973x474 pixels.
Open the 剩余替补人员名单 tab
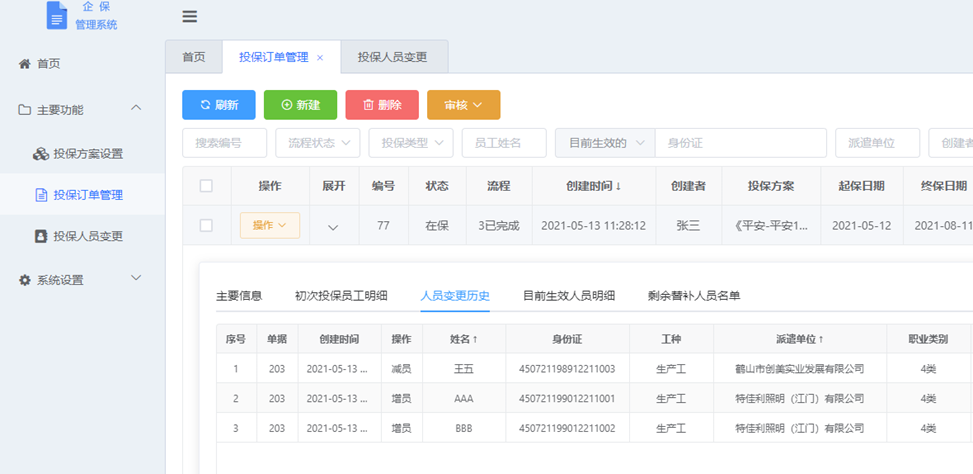[694, 296]
